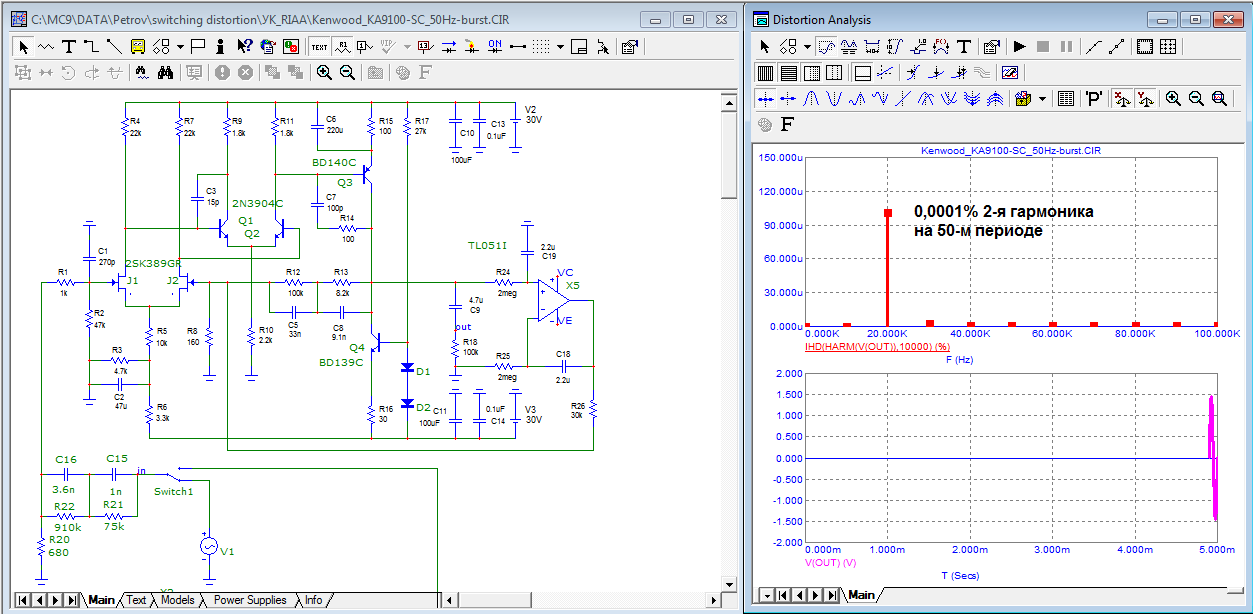Open the dropdown beside the analysis toolbox icon
This screenshot has width=1253, height=614.
point(1042,98)
